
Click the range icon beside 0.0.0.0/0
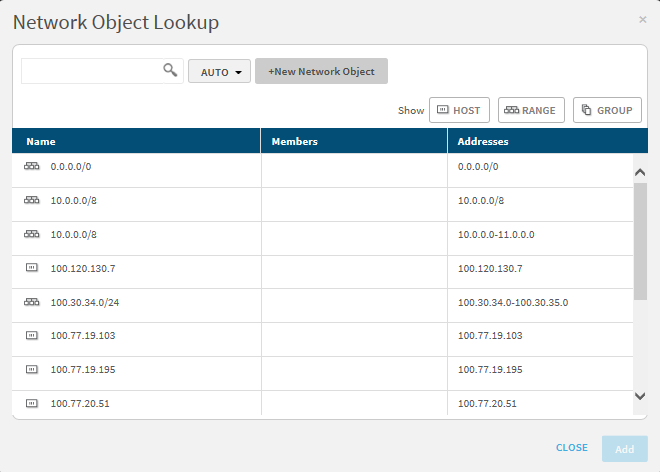click(x=31, y=167)
